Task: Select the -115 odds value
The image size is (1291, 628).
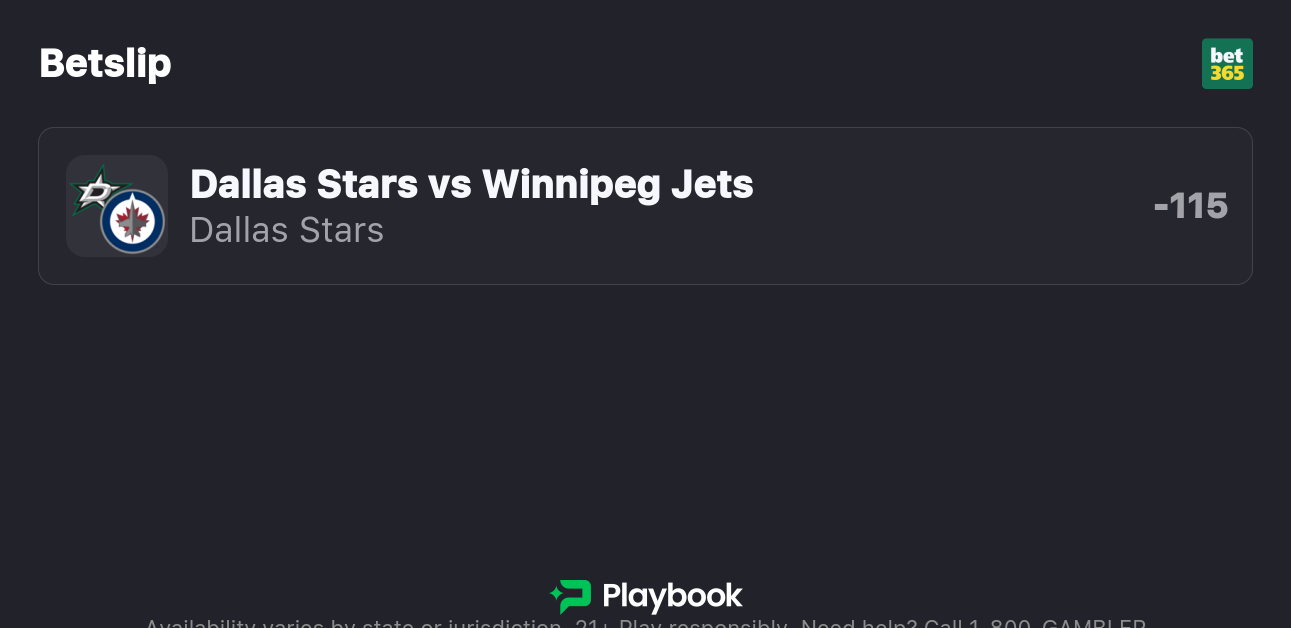Action: (x=1190, y=206)
